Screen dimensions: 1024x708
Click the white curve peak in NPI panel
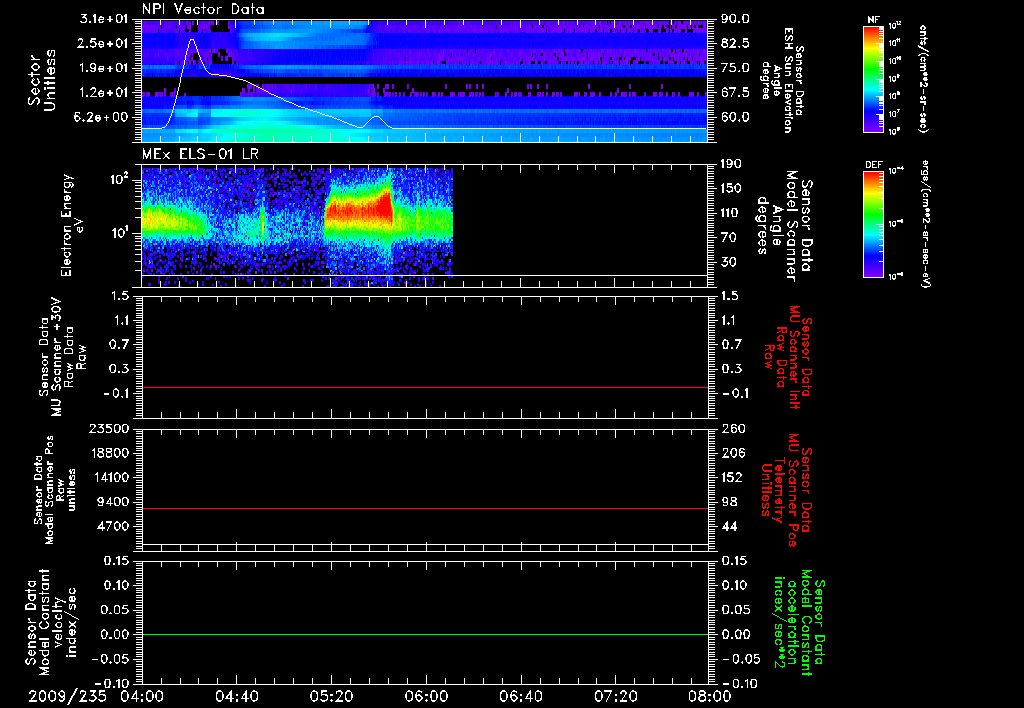click(x=192, y=40)
